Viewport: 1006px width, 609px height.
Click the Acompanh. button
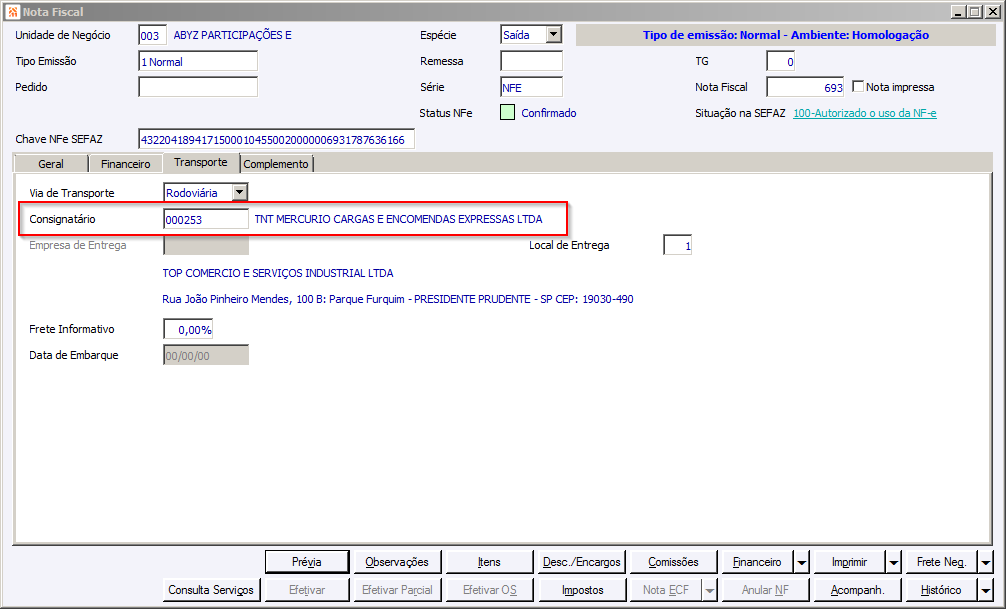857,590
